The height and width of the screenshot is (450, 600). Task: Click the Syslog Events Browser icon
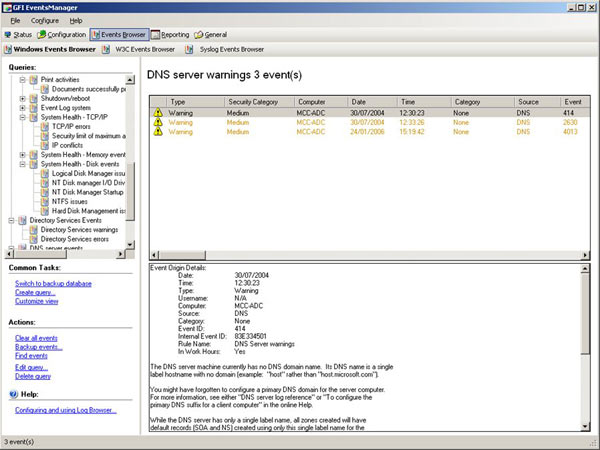pyautogui.click(x=189, y=49)
